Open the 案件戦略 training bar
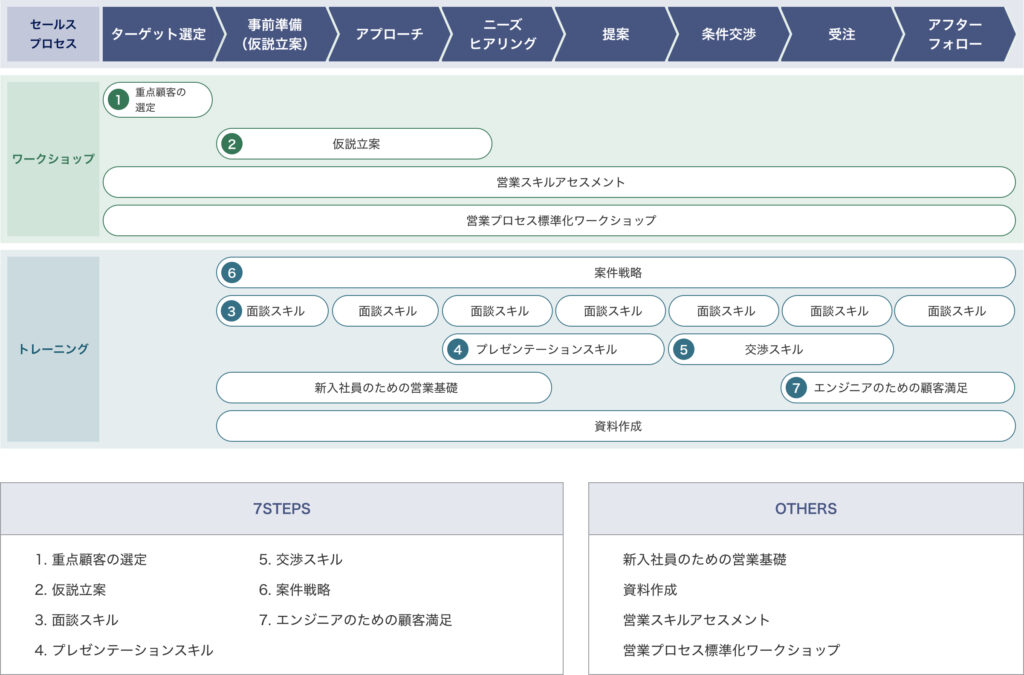 tap(616, 273)
